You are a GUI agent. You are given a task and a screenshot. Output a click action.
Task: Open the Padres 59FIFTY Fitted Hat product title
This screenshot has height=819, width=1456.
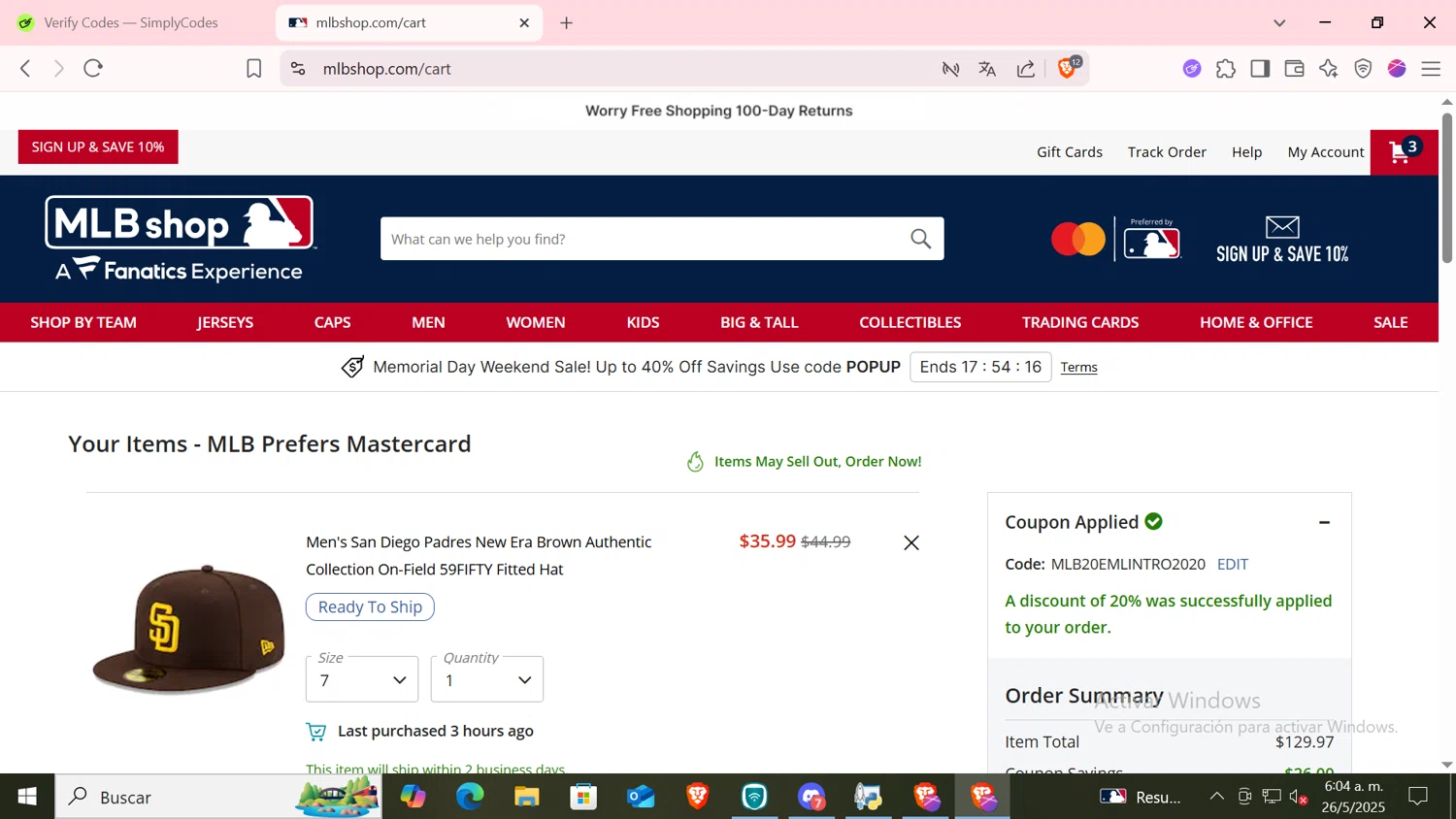[x=479, y=556]
